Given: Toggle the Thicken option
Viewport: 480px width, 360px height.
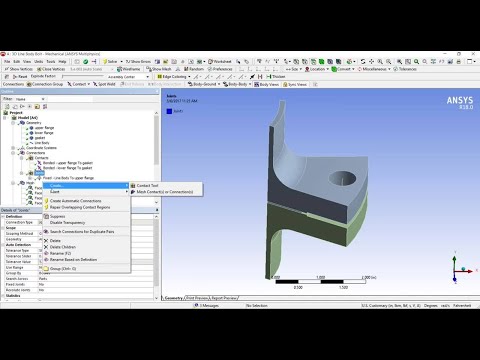Looking at the screenshot, I should tap(276, 77).
